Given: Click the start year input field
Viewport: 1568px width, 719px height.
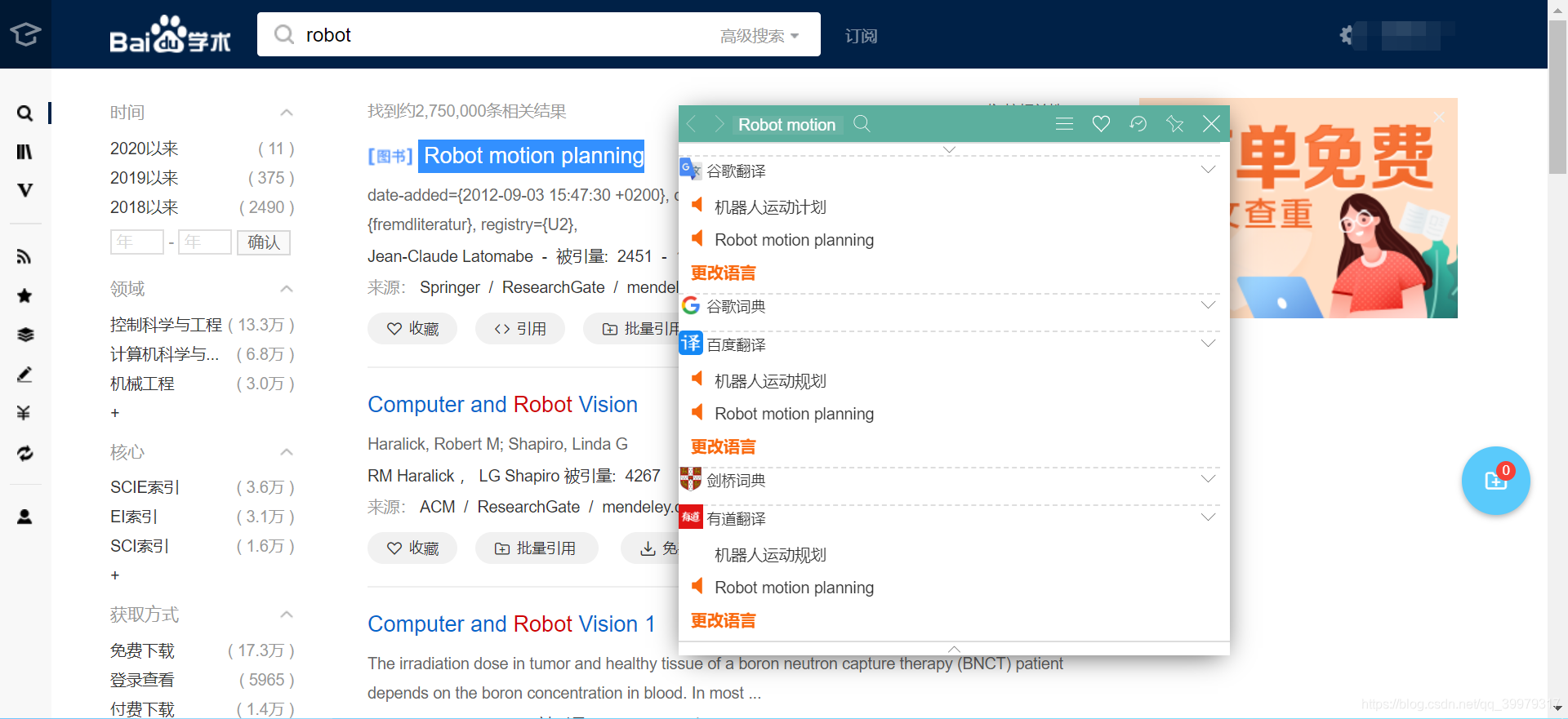Looking at the screenshot, I should (x=137, y=242).
